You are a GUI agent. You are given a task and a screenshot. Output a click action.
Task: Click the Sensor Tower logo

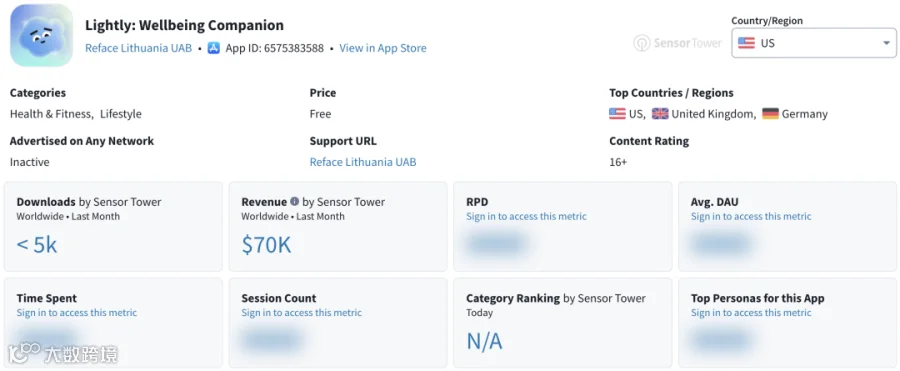pos(677,43)
